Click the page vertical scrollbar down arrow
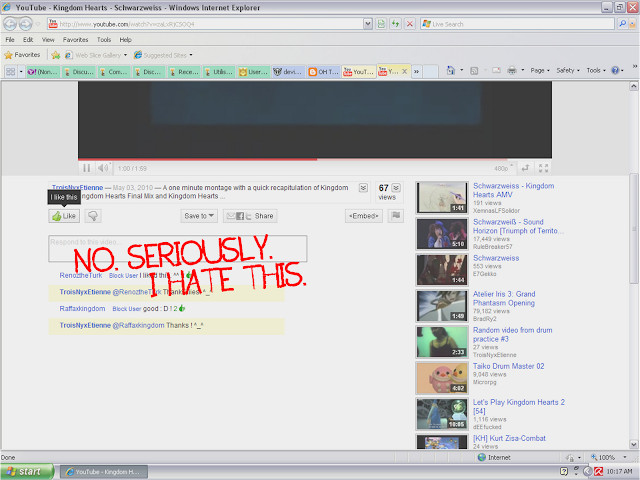Image resolution: width=640 pixels, height=480 pixels. tap(633, 444)
